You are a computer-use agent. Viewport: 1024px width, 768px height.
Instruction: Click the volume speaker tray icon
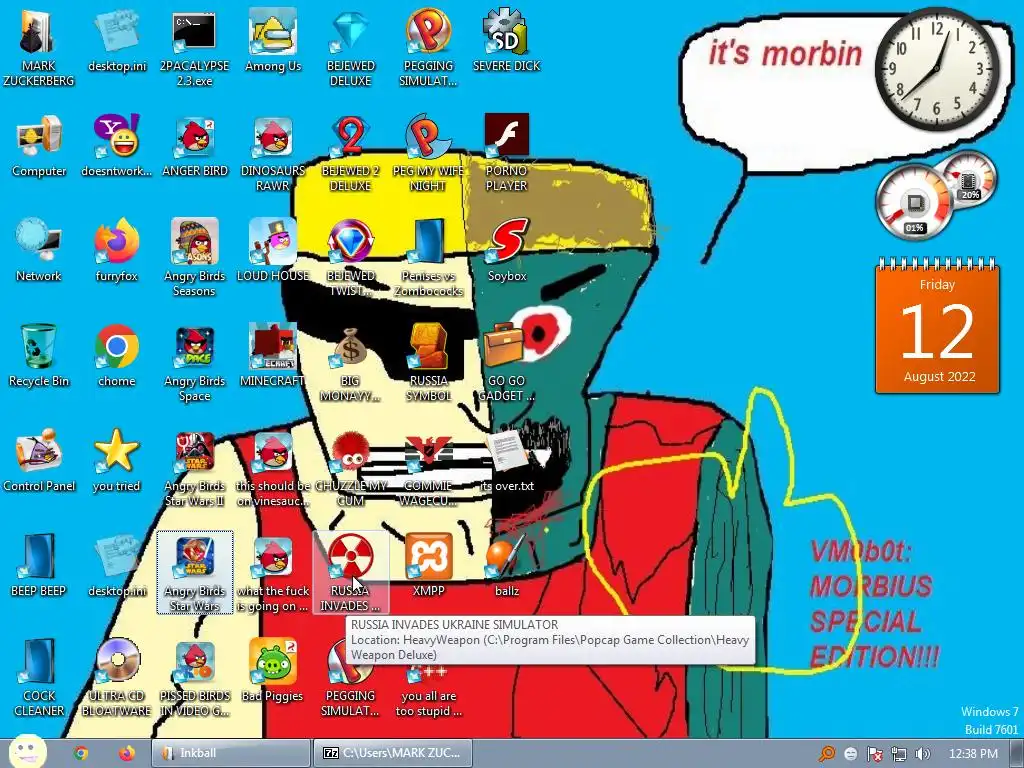[923, 754]
